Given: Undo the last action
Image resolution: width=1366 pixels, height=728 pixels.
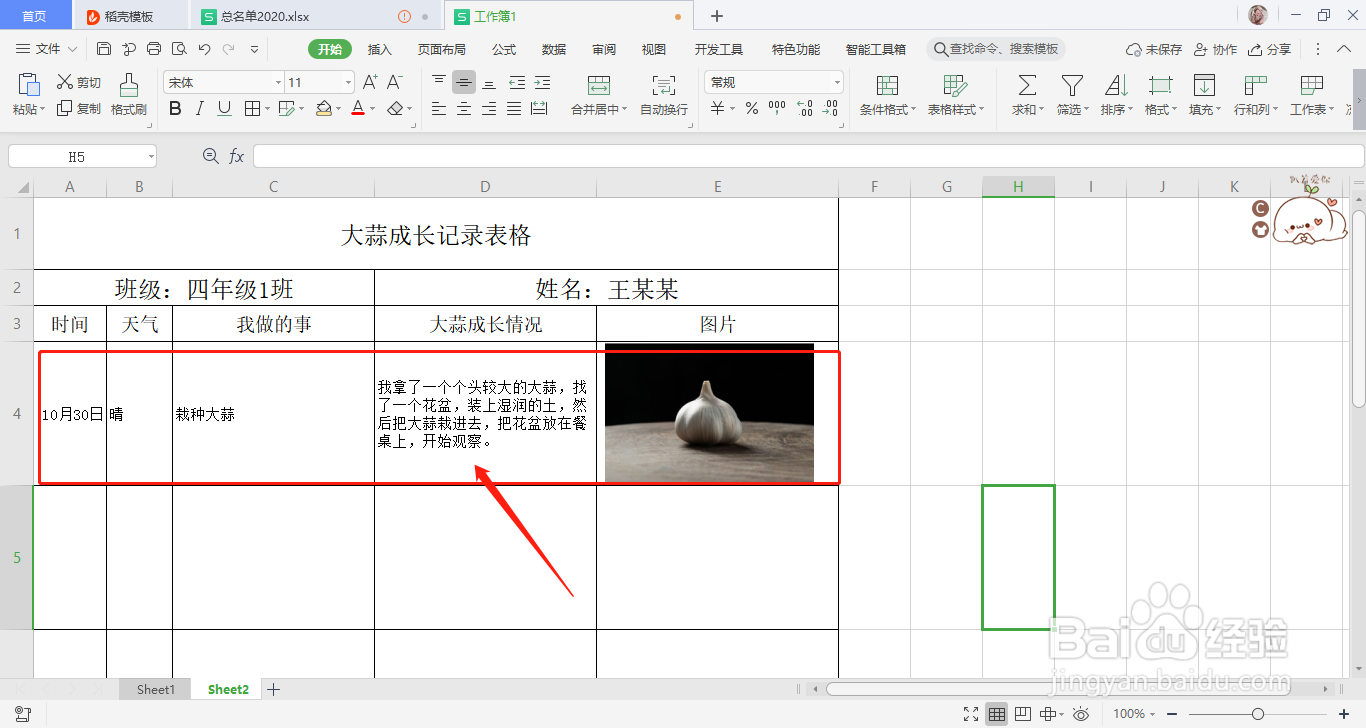Looking at the screenshot, I should (x=204, y=49).
